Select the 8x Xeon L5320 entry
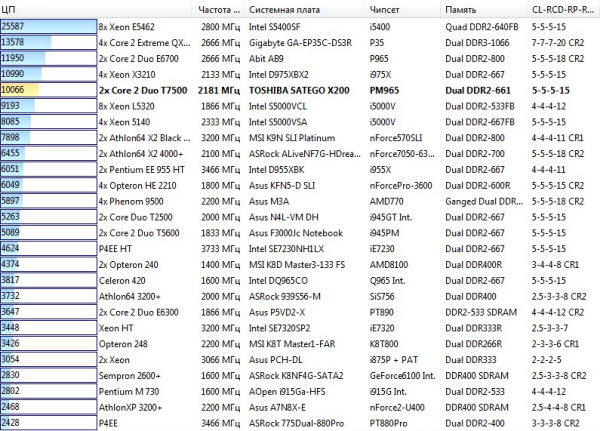Viewport: 600px width, 431px height. click(127, 106)
